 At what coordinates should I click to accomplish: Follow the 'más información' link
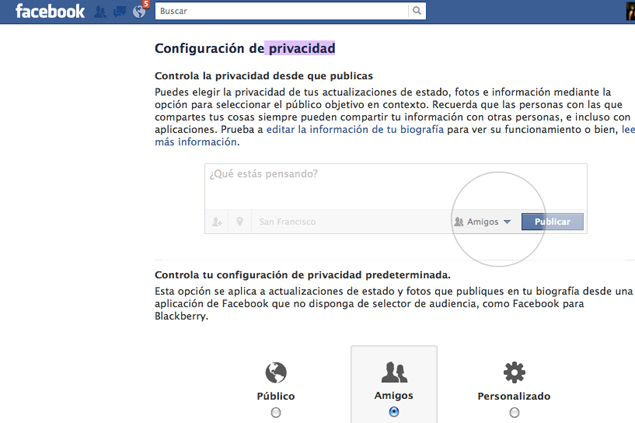click(x=196, y=142)
